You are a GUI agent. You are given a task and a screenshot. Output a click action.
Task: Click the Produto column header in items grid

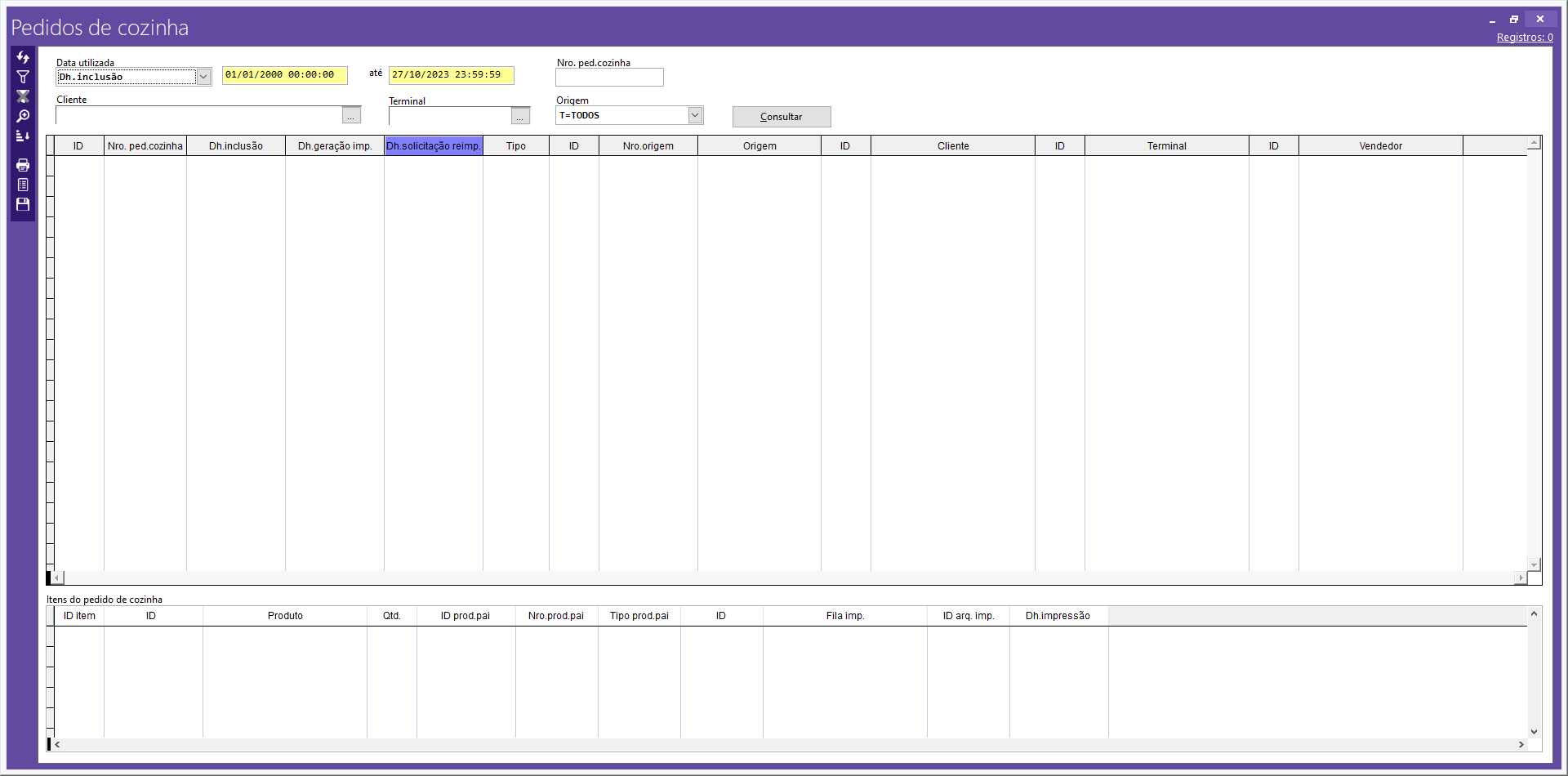click(x=285, y=616)
